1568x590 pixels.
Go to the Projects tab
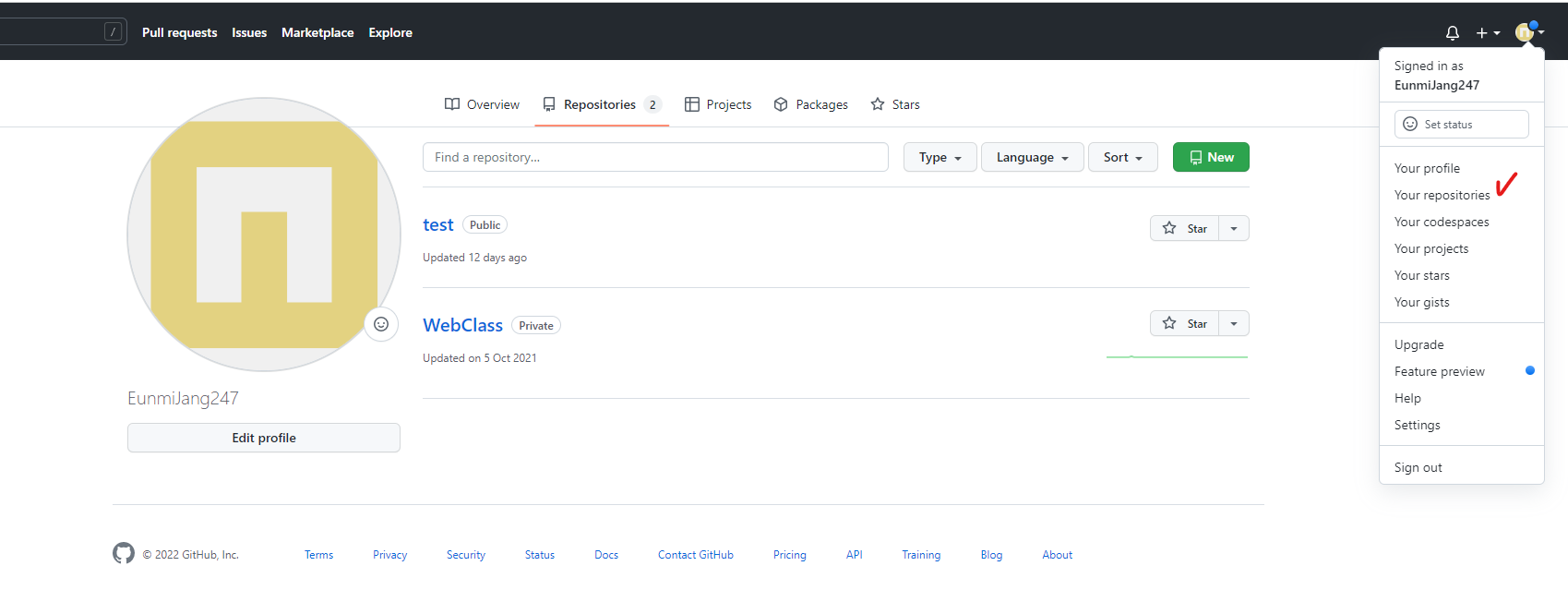click(x=718, y=104)
